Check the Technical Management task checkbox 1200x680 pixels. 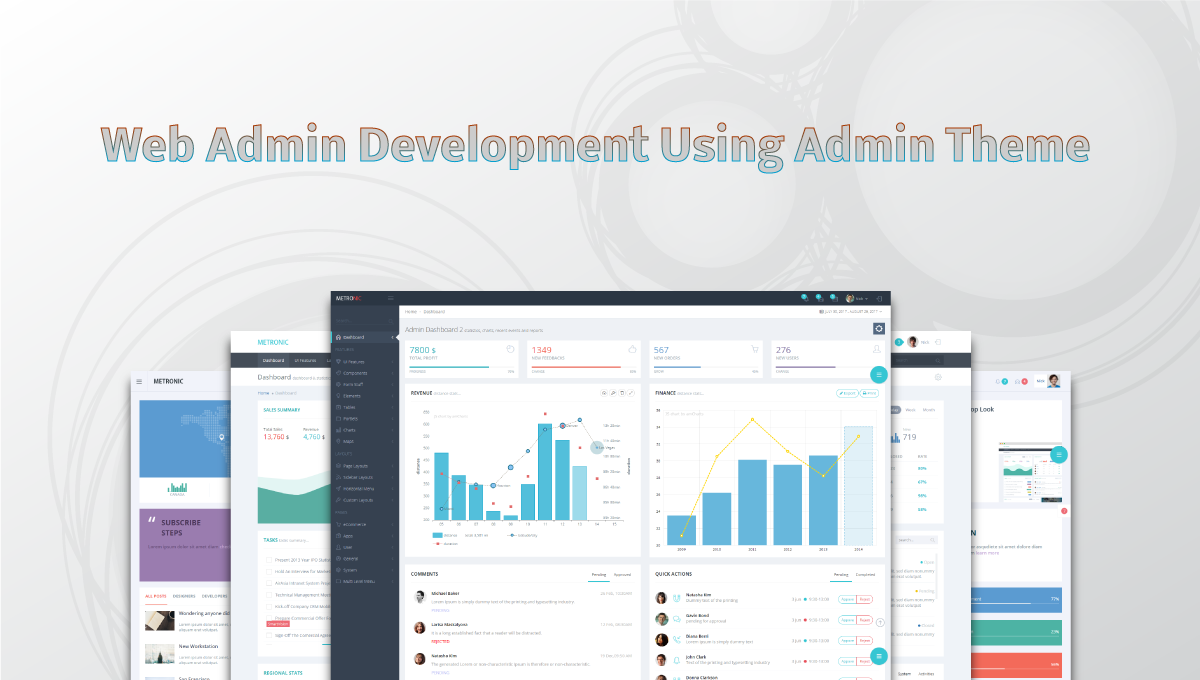coord(269,595)
